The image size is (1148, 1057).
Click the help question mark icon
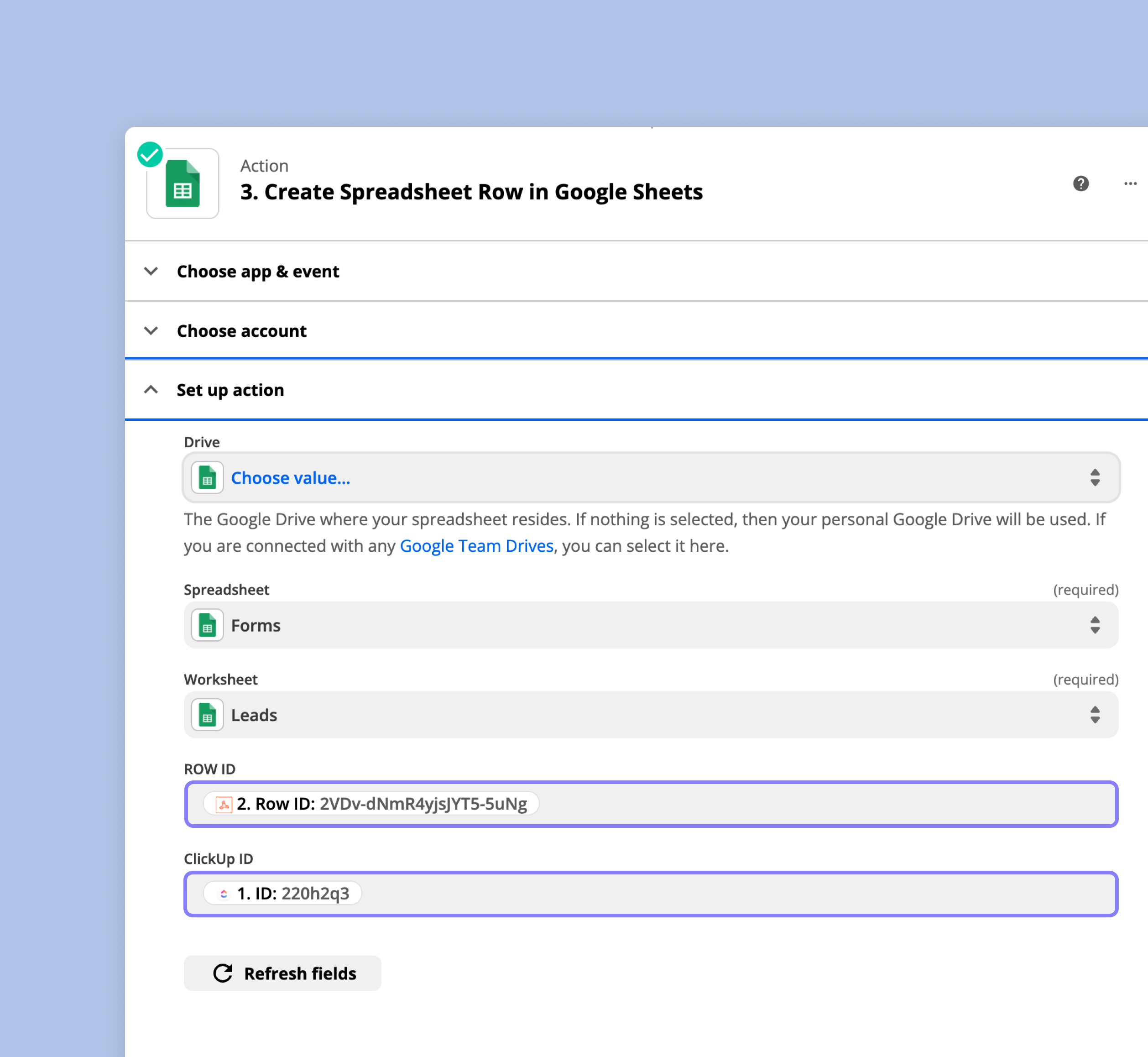(x=1080, y=183)
